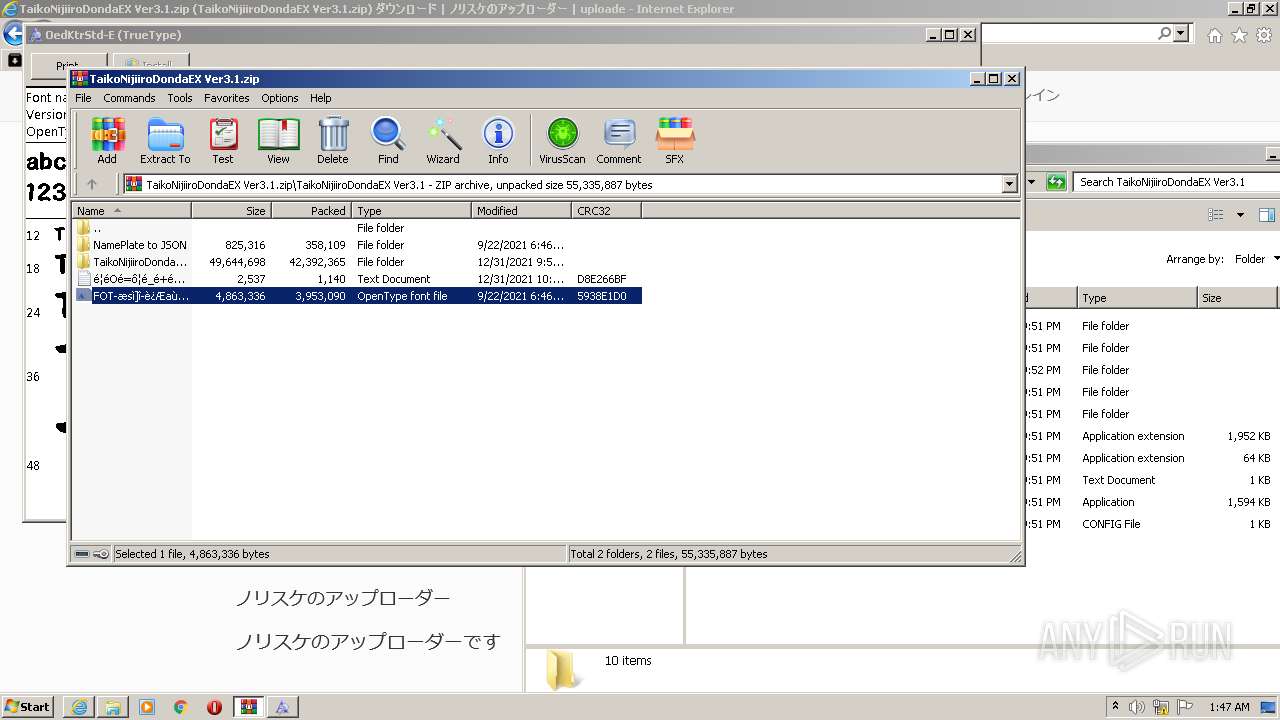Image resolution: width=1280 pixels, height=720 pixels.
Task: Select the TaikoNijiiroDonda... folder row
Action: [x=357, y=262]
